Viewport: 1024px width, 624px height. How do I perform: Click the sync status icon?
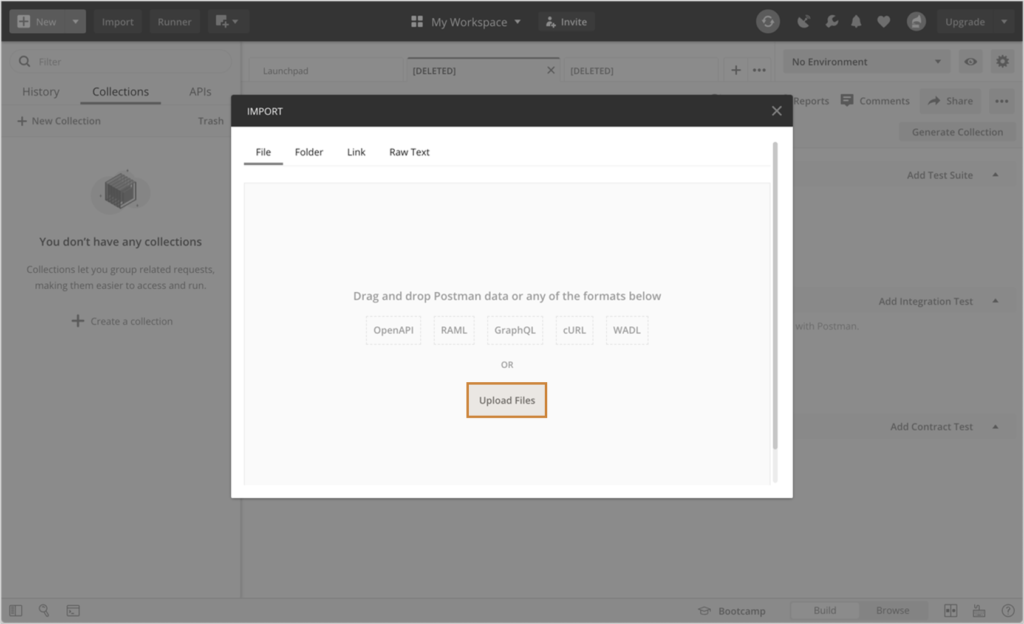click(768, 22)
